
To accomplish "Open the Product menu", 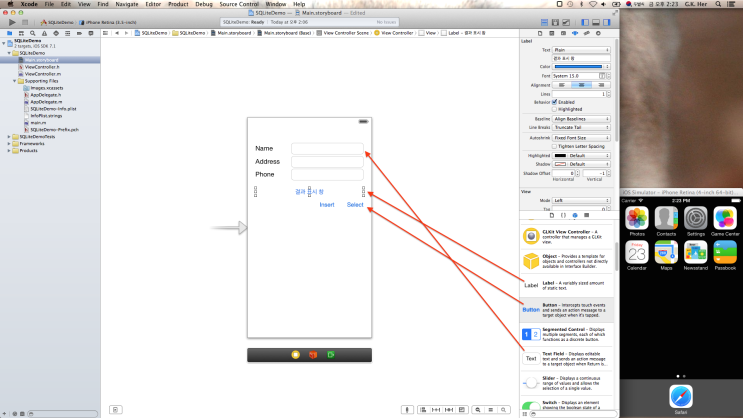I will point(178,4).
